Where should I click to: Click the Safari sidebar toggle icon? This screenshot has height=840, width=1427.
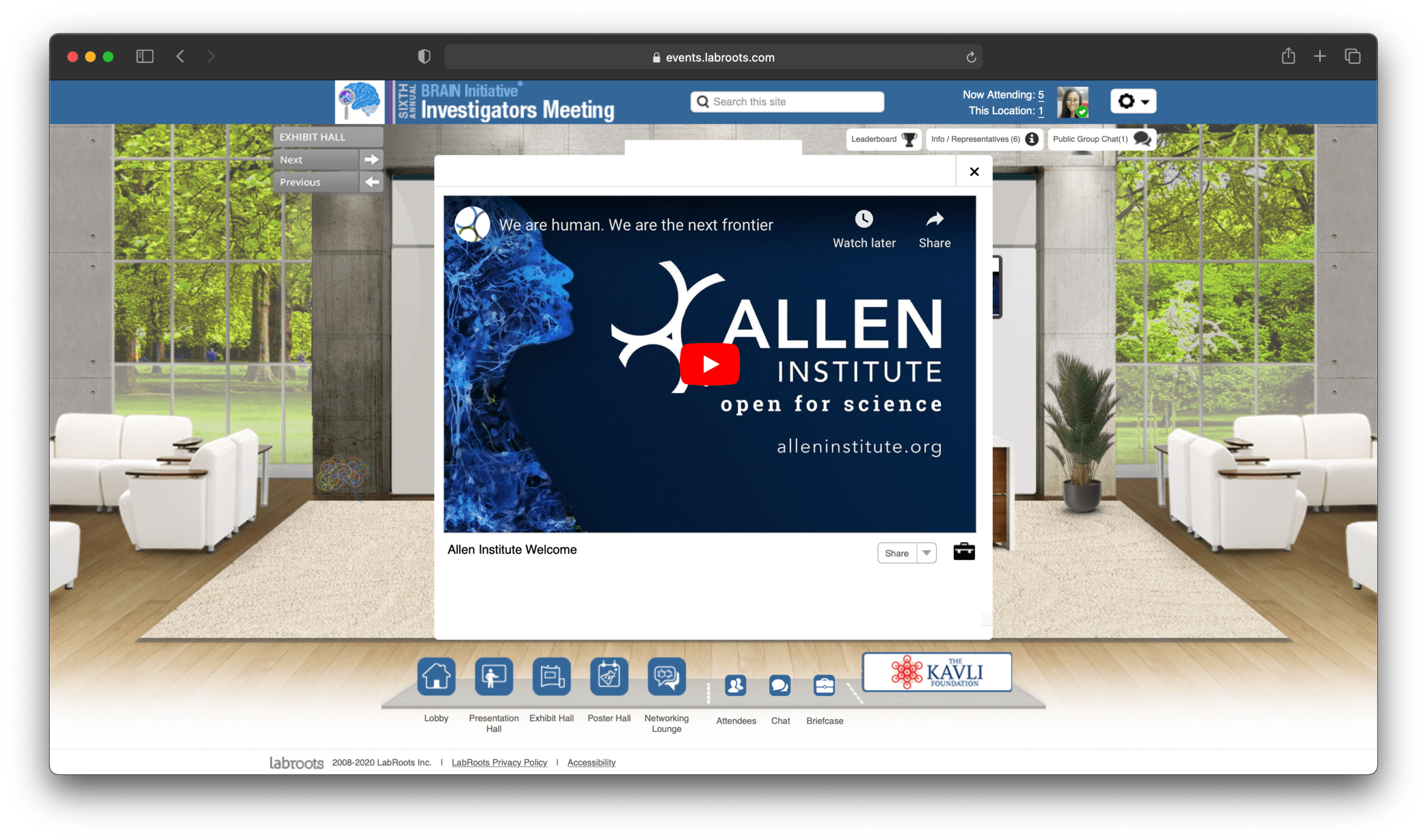click(145, 57)
